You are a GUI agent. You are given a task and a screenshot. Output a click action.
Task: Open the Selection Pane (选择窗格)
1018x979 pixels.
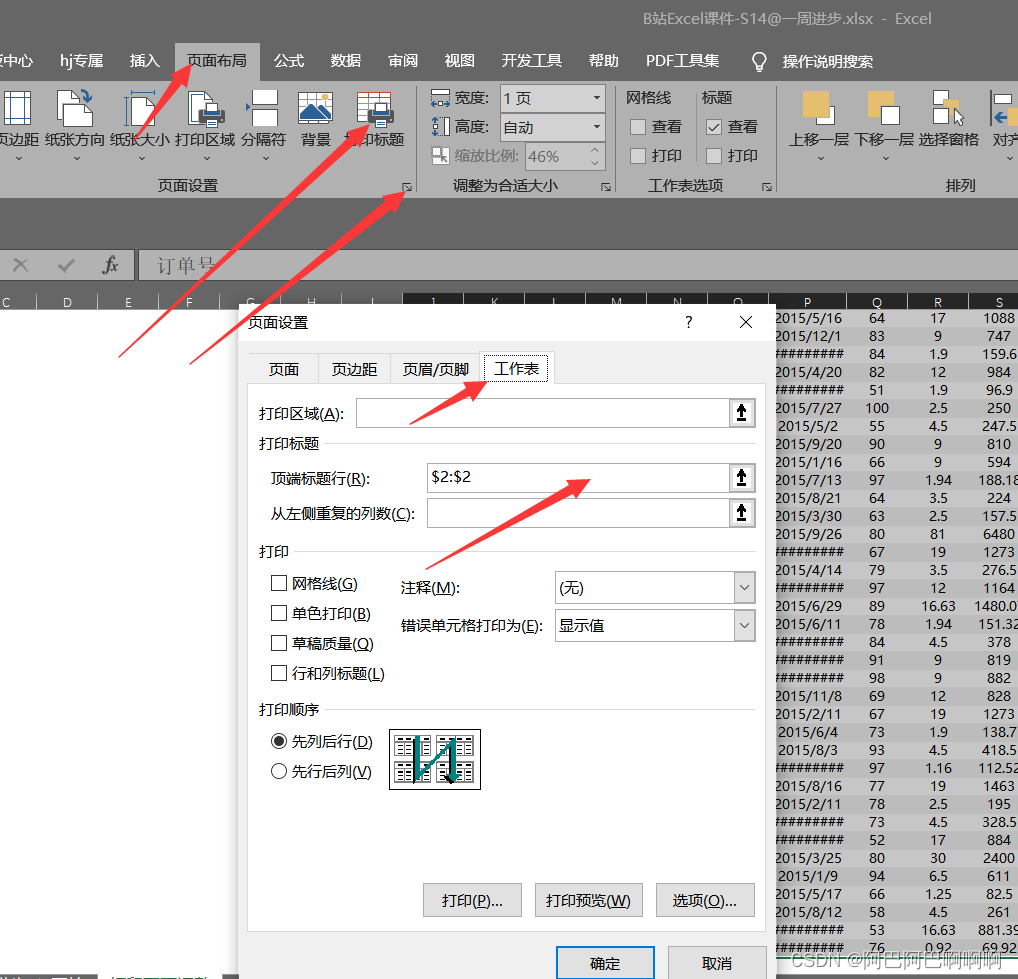(949, 119)
